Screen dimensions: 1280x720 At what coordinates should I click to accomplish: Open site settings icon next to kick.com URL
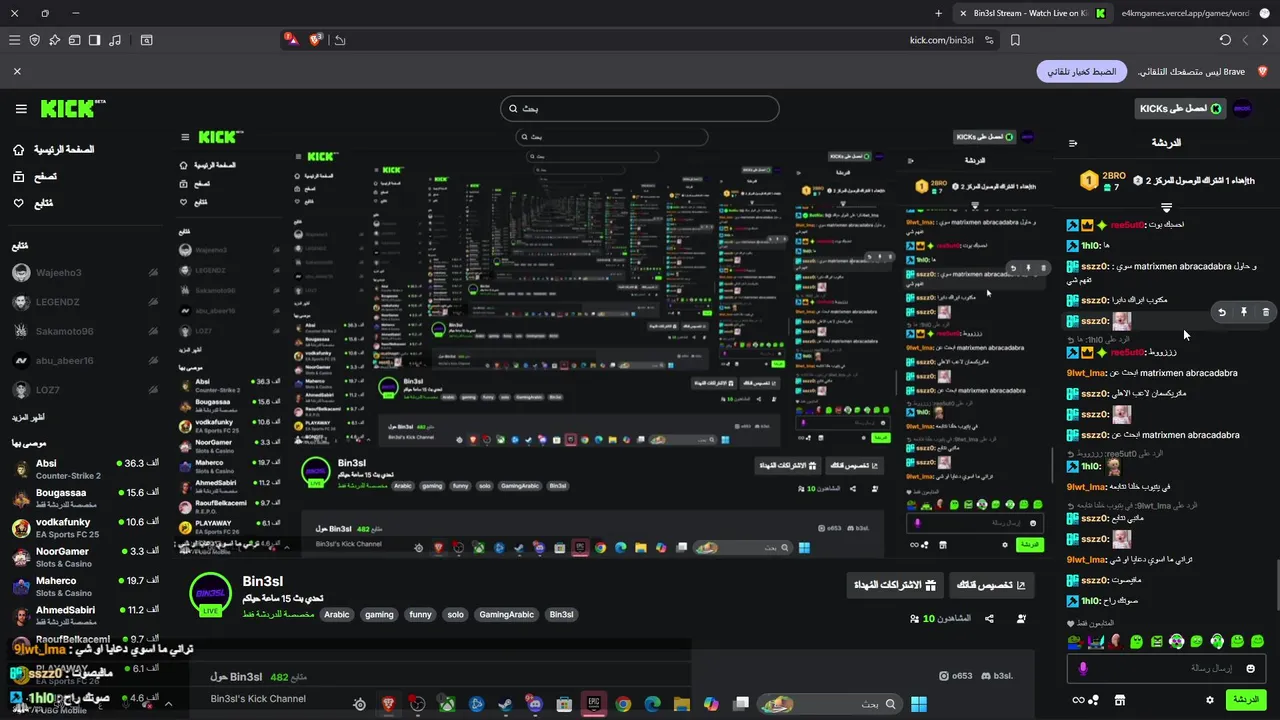pyautogui.click(x=989, y=40)
